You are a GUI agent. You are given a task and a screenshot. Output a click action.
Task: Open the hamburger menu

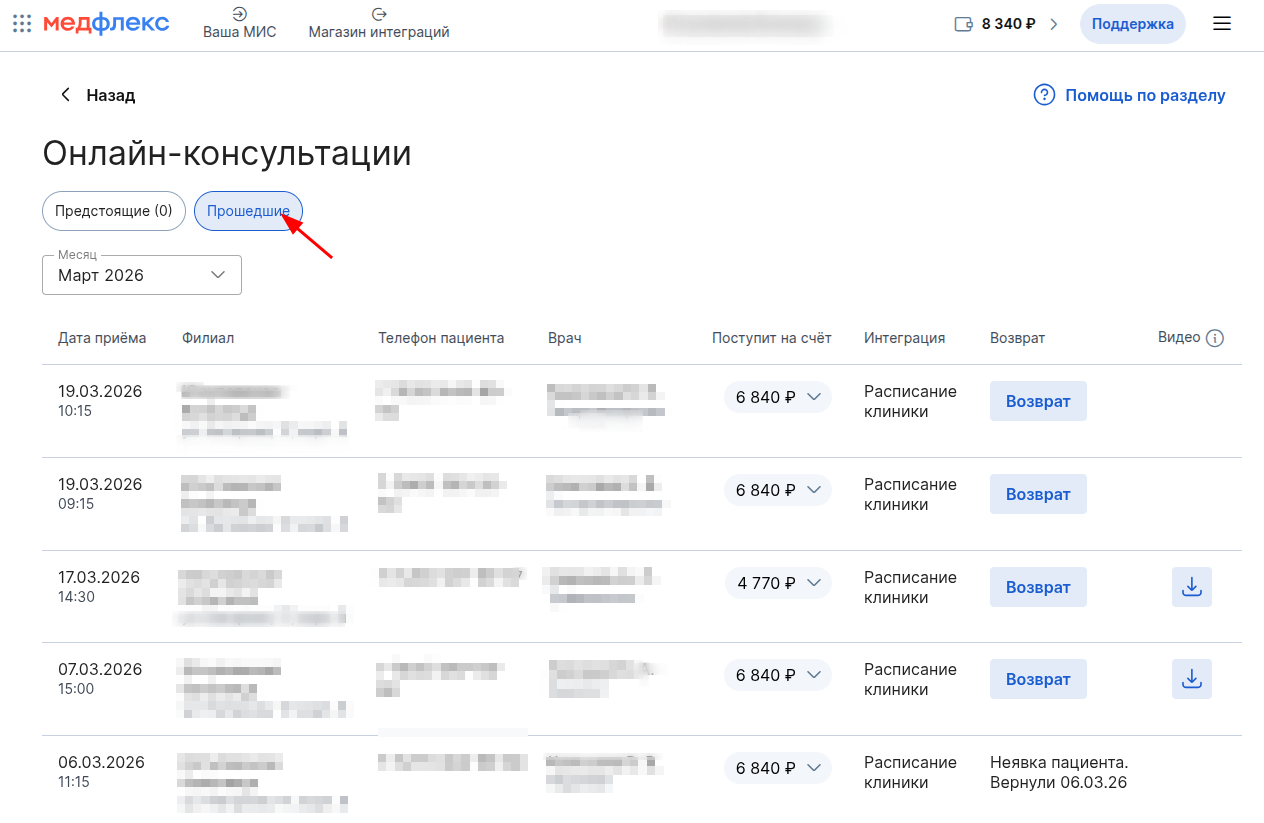[x=1222, y=24]
